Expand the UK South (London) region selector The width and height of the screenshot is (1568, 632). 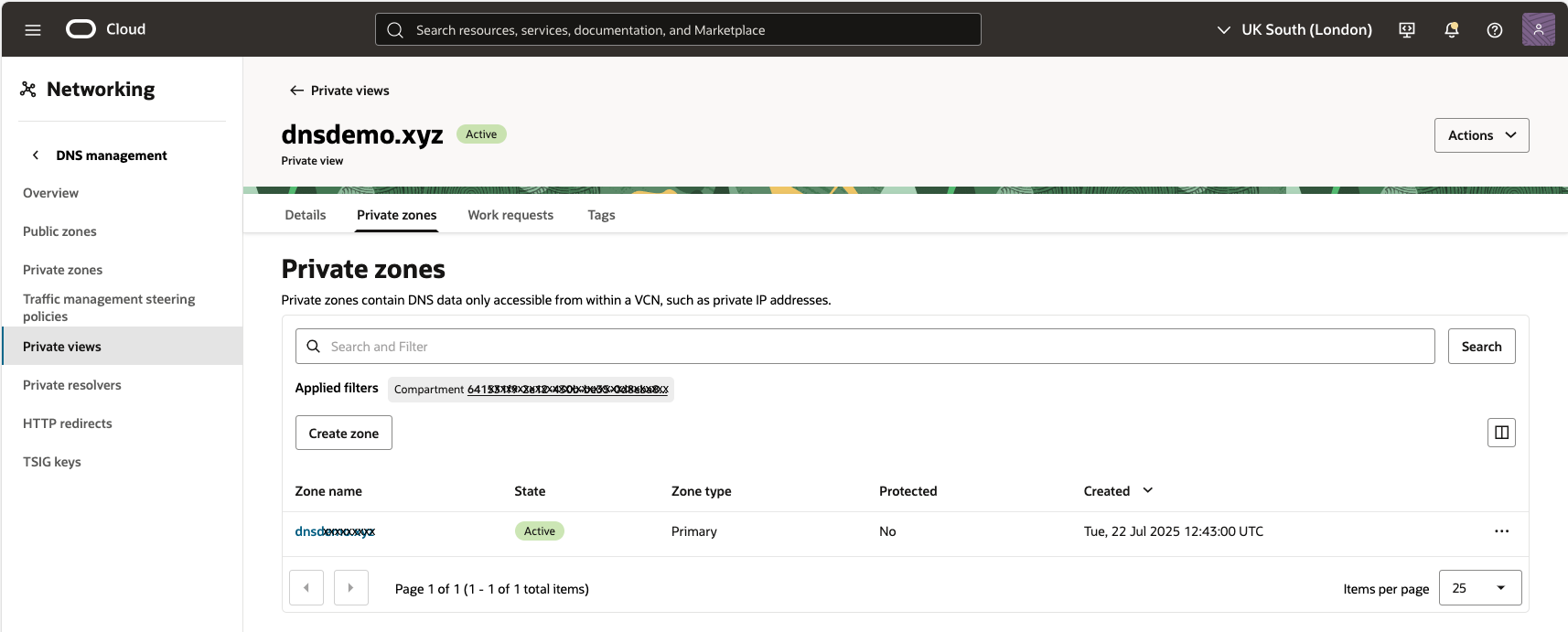pyautogui.click(x=1294, y=30)
